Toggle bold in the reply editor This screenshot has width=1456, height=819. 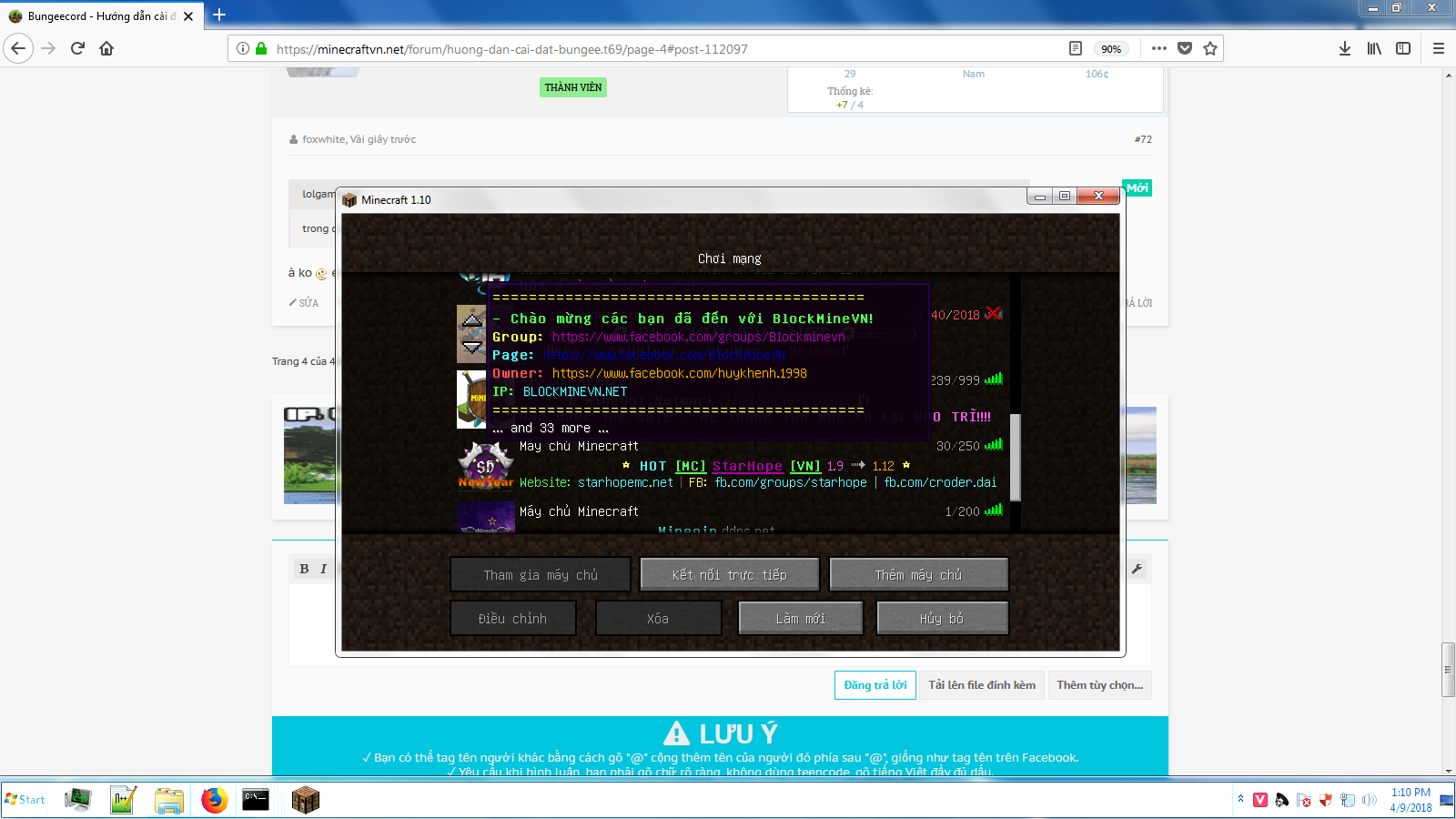(304, 569)
